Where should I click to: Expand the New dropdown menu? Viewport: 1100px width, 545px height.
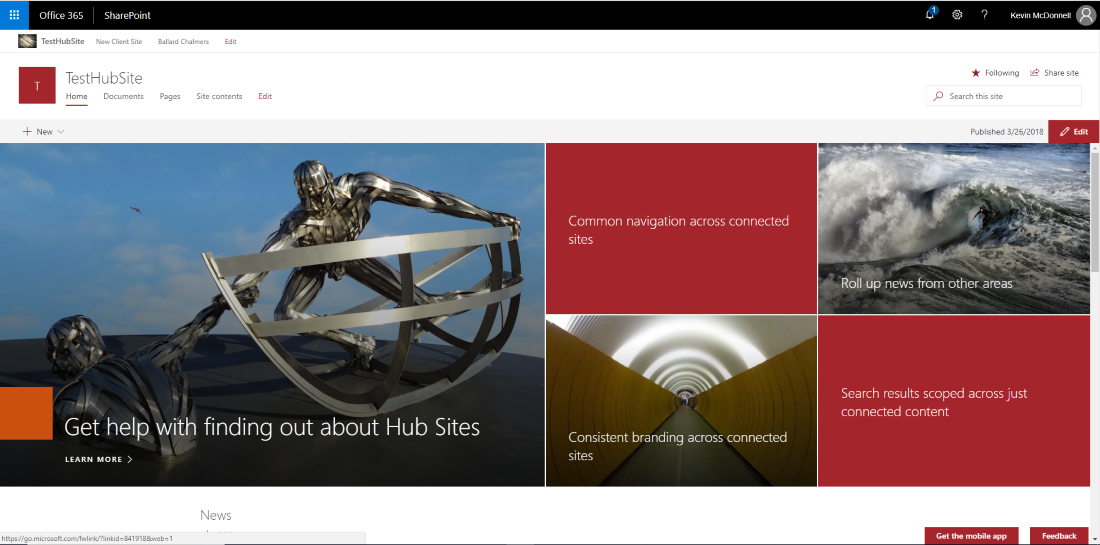pos(44,132)
